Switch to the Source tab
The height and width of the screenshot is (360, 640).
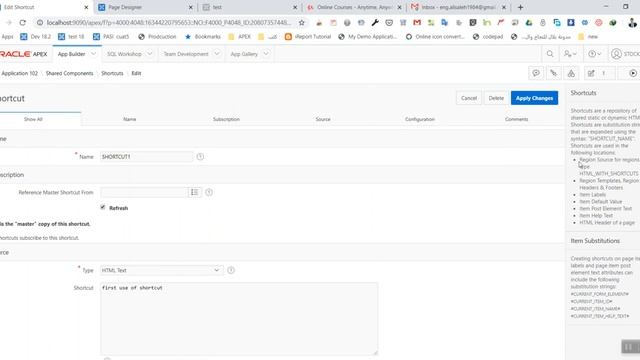coord(323,119)
